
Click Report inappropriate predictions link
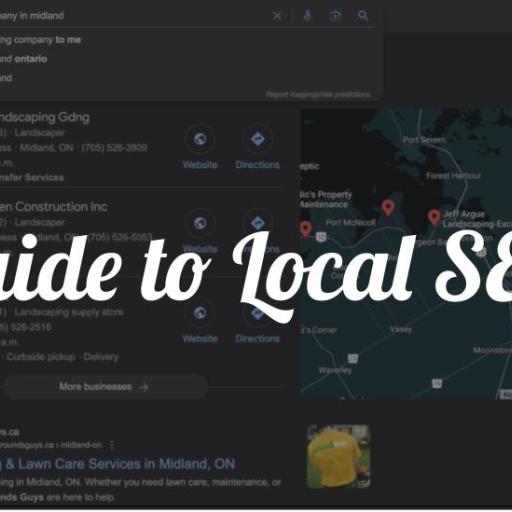(x=318, y=95)
